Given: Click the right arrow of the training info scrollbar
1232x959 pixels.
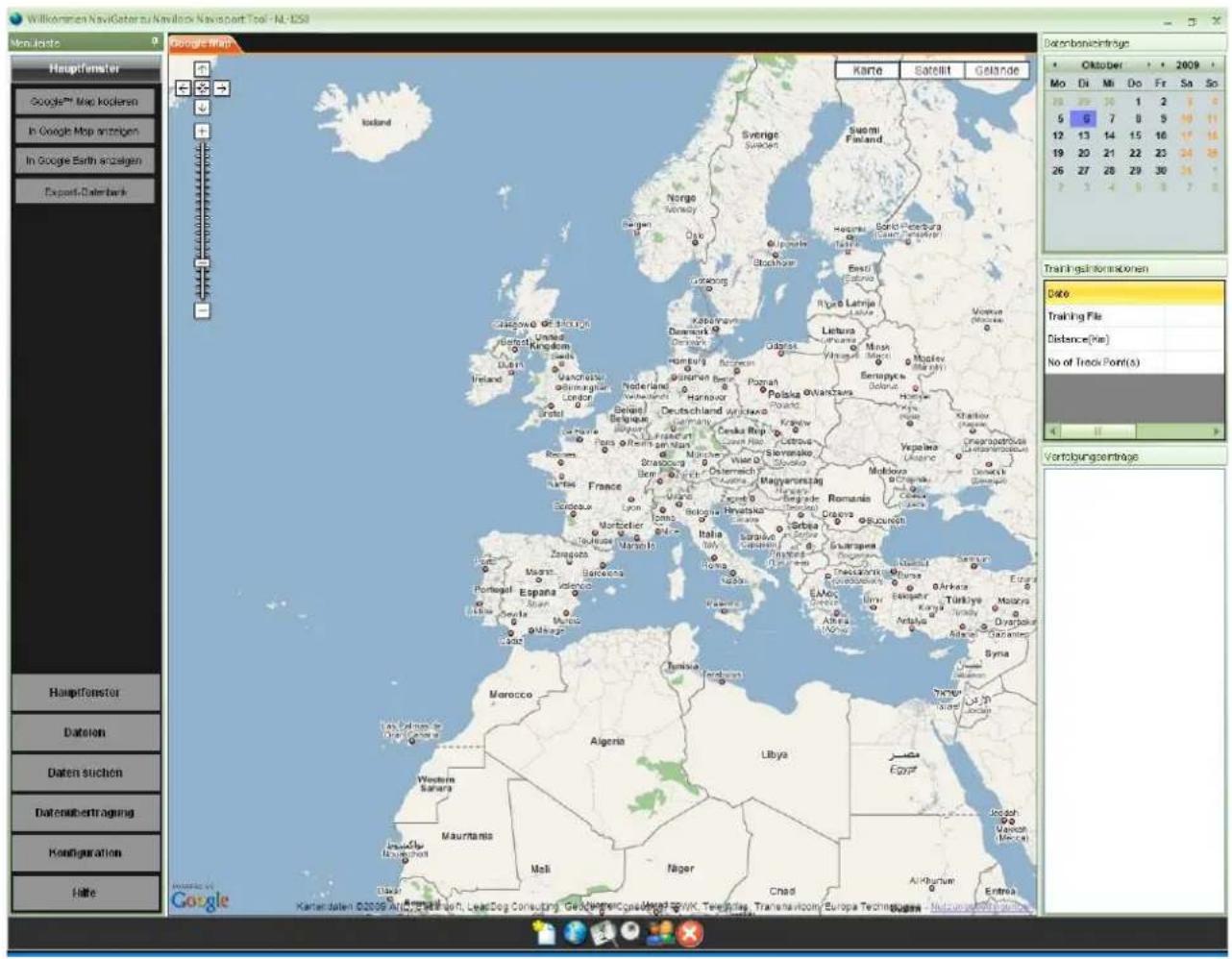Looking at the screenshot, I should 1217,431.
